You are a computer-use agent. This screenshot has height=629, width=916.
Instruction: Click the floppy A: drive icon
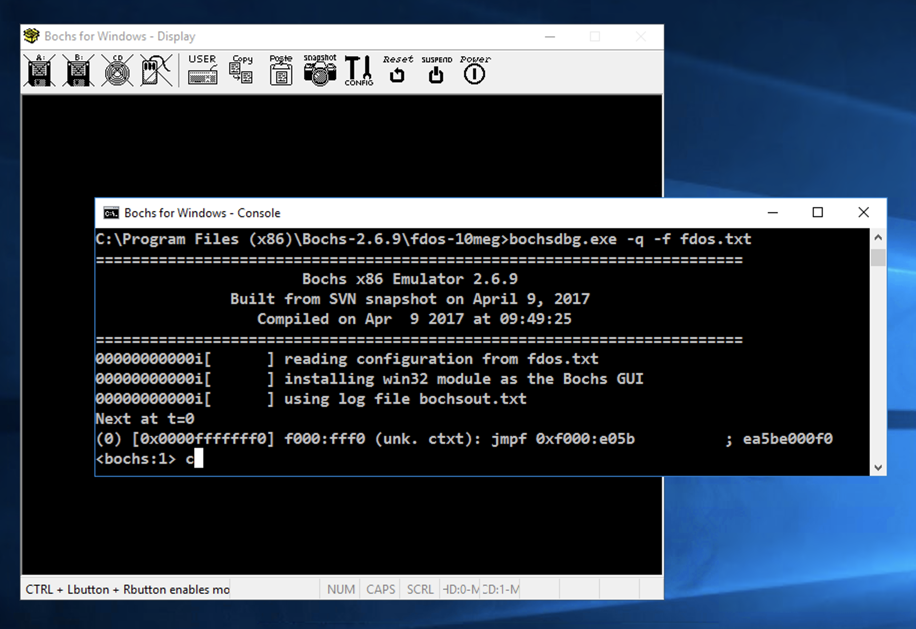[40, 70]
